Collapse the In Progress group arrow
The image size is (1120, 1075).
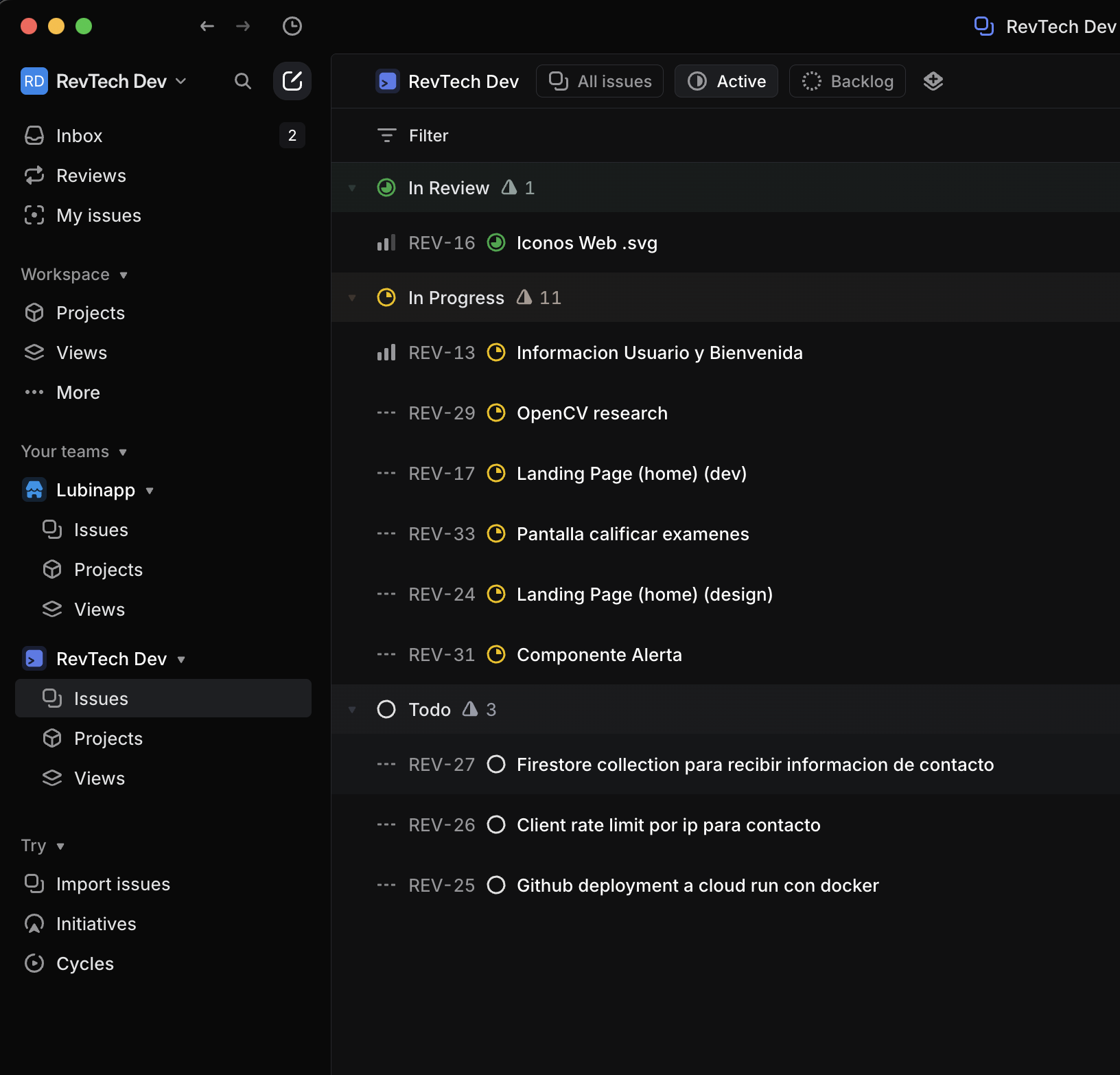coord(352,298)
